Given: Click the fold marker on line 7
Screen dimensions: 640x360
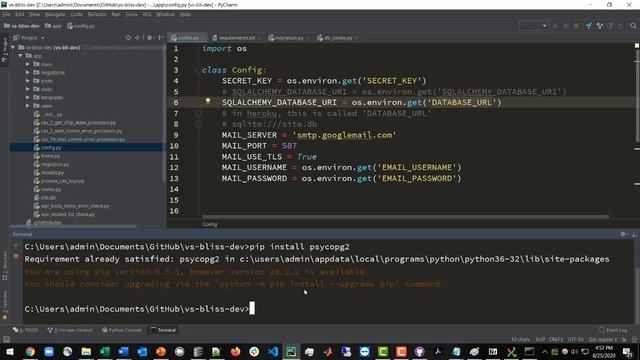Looking at the screenshot, I should coord(198,113).
